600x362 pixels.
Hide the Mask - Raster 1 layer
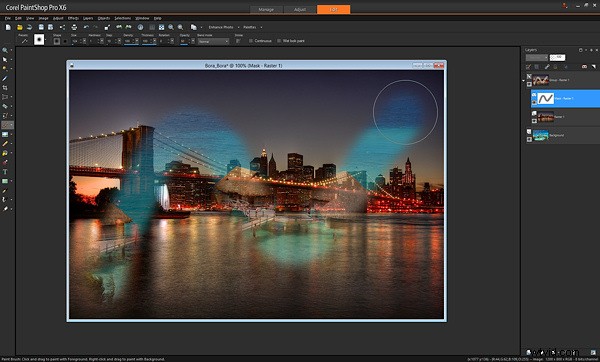pyautogui.click(x=534, y=103)
